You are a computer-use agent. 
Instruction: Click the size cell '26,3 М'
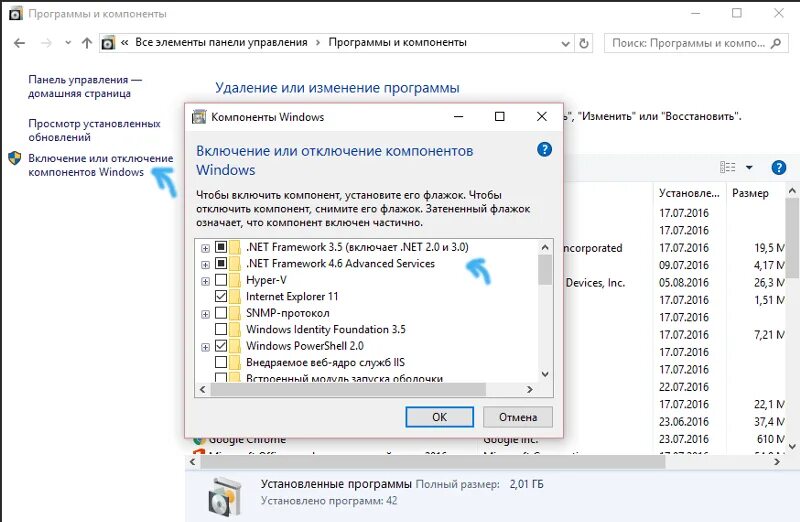(x=769, y=282)
